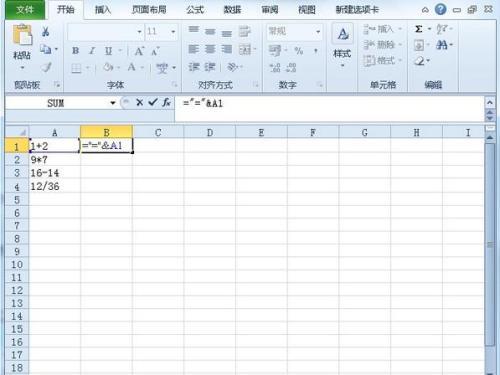Select cell A2 containing 9*7
500x375 pixels.
coord(54,160)
